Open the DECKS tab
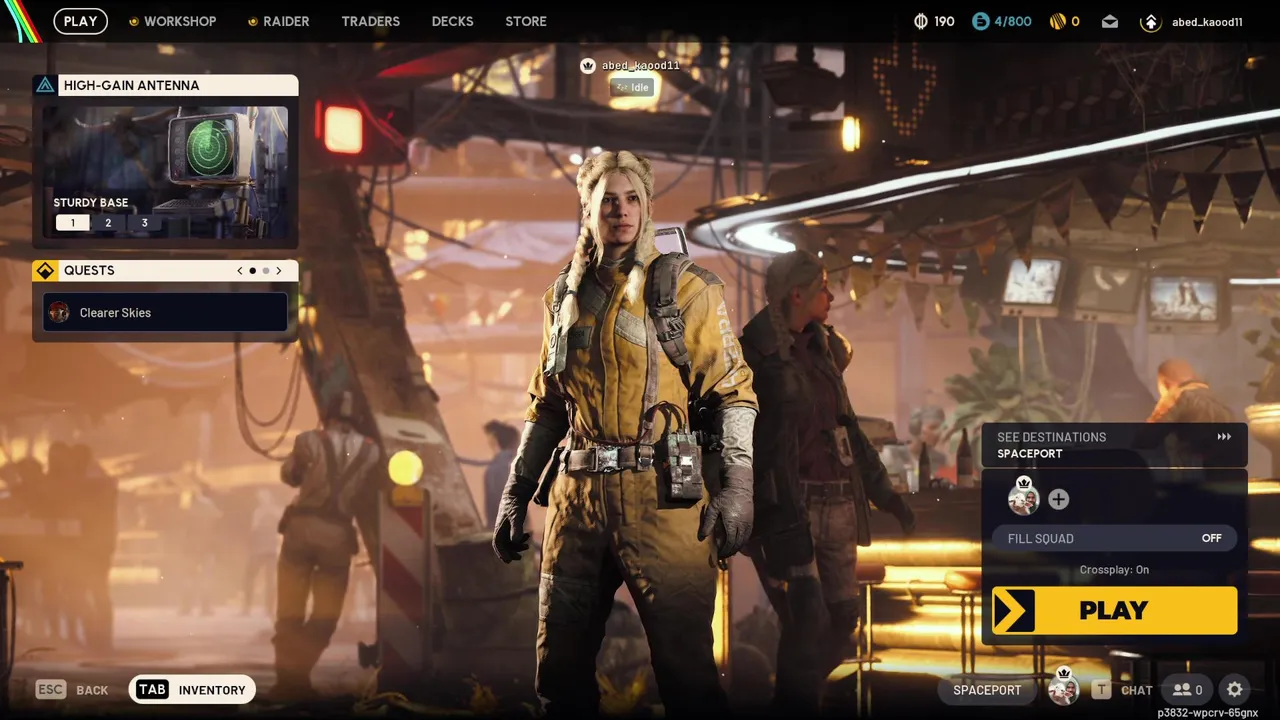 (452, 21)
